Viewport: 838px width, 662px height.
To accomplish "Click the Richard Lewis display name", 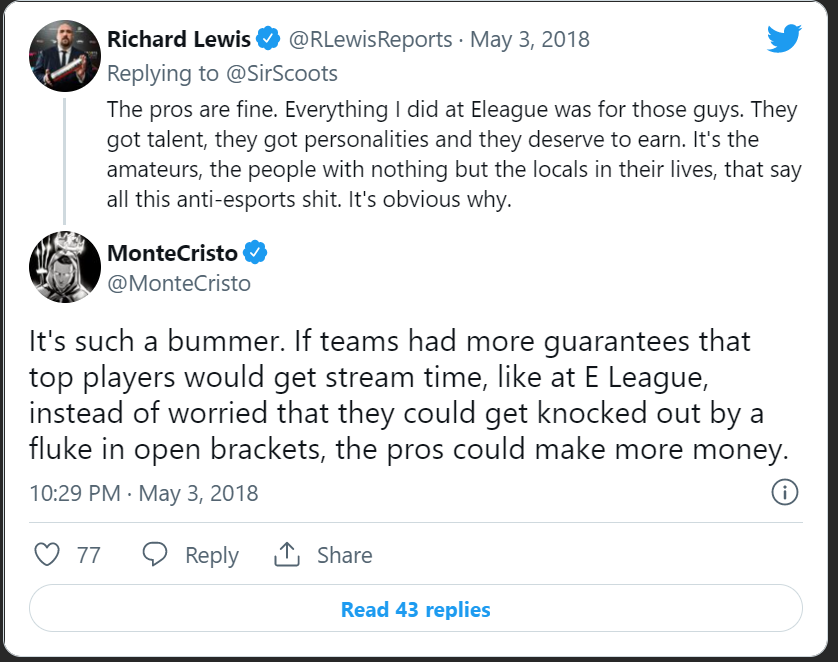I will (180, 40).
